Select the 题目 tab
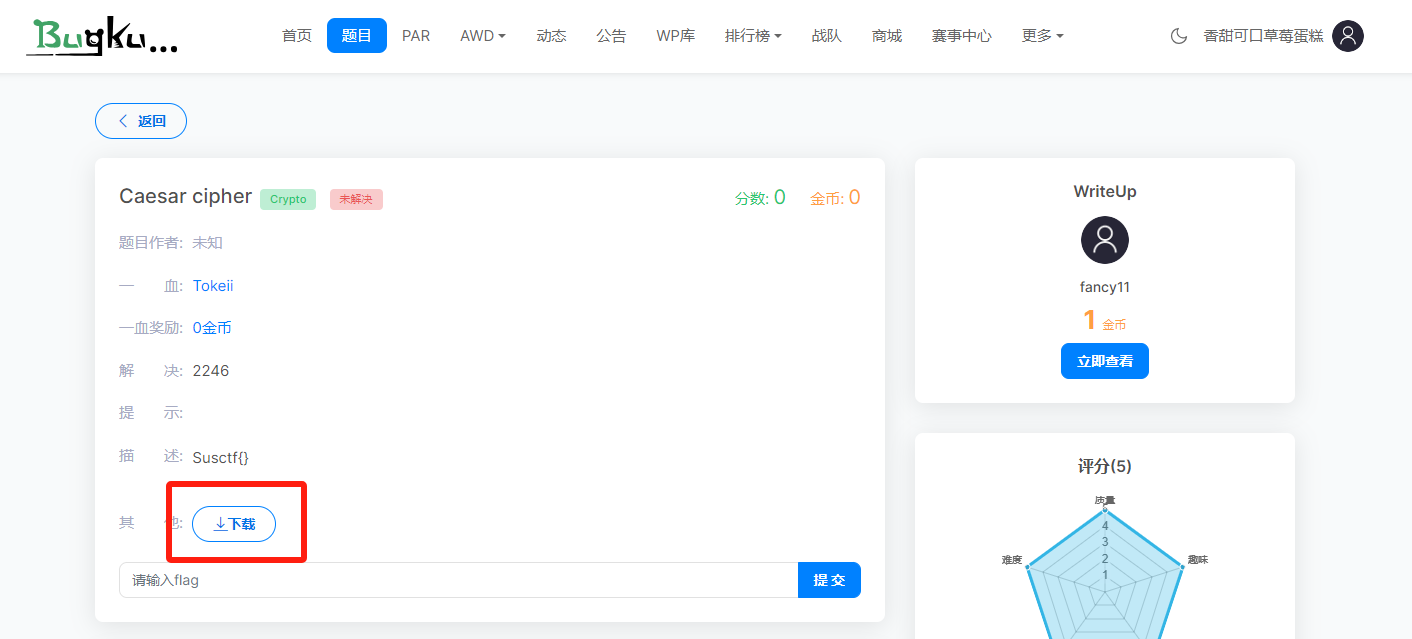Image resolution: width=1412 pixels, height=639 pixels. (356, 34)
